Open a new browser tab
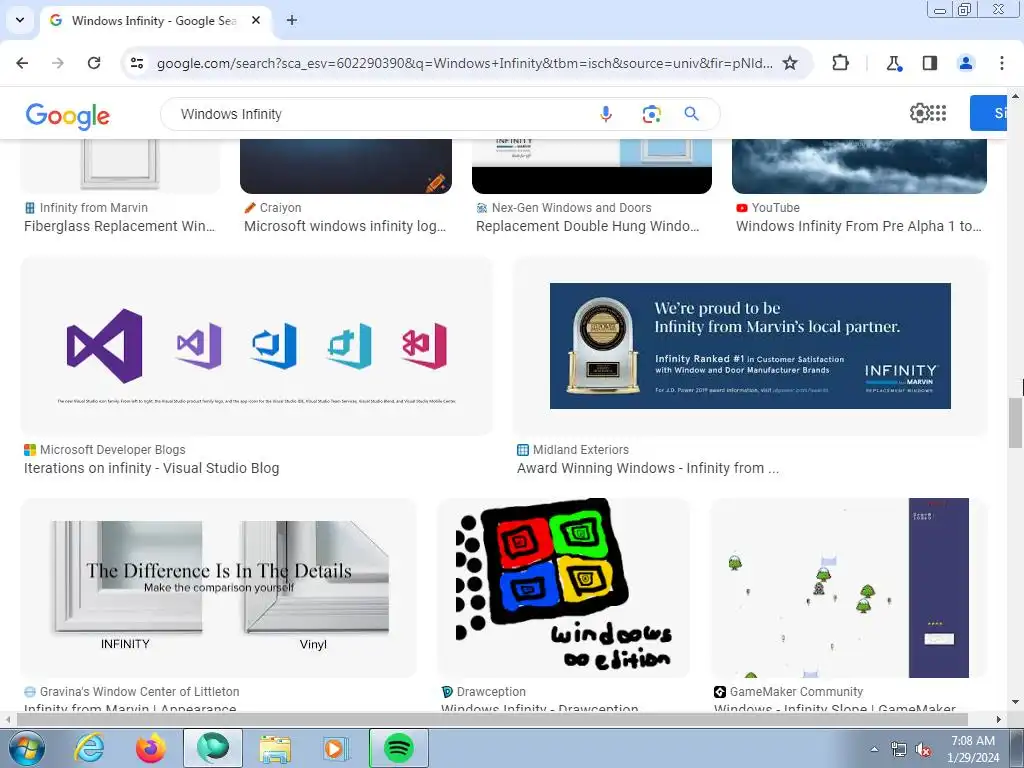1024x768 pixels. (292, 20)
